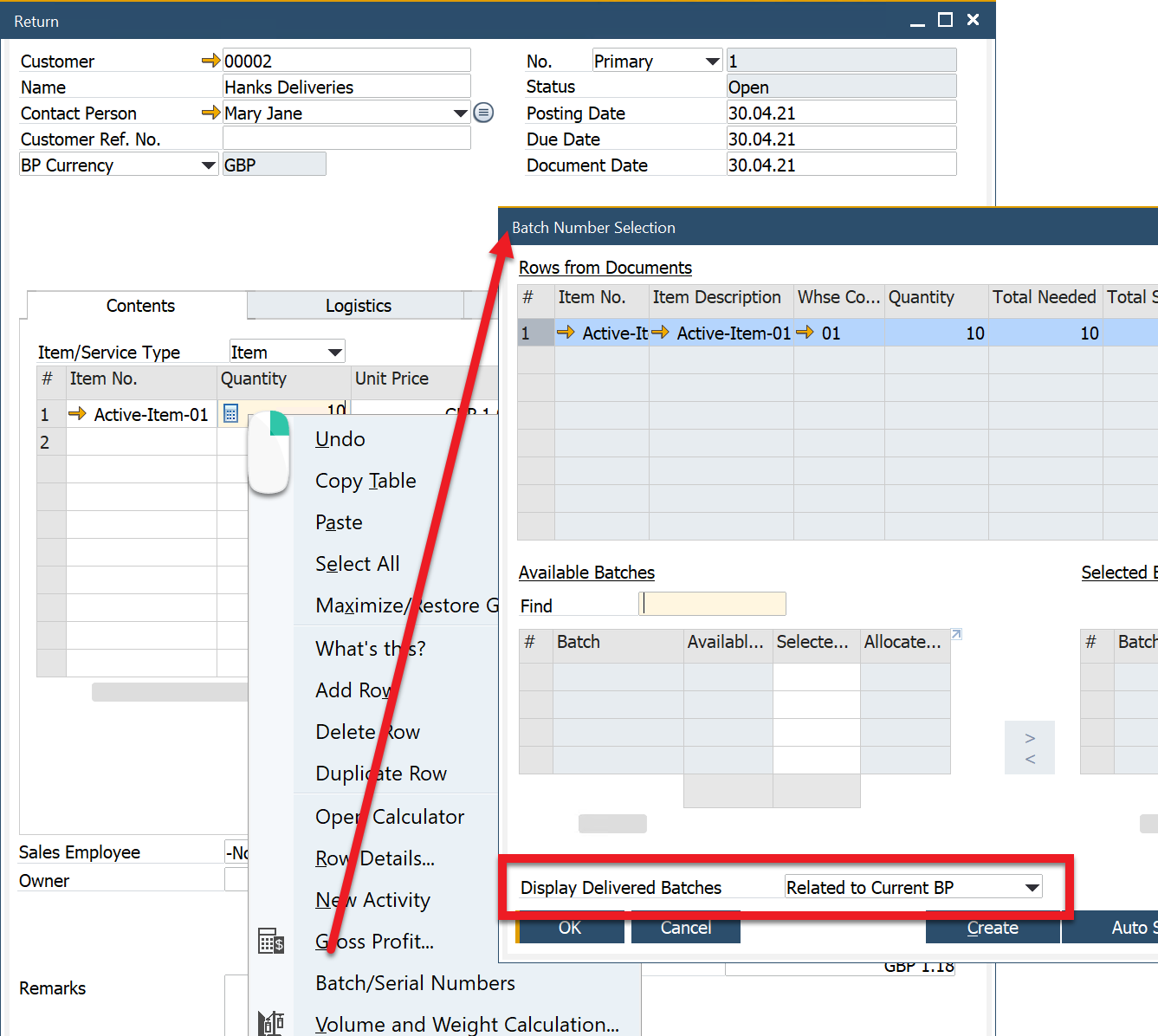Click the calculator icon in Quantity cell
Screen dimensions: 1158x1036
click(x=230, y=413)
